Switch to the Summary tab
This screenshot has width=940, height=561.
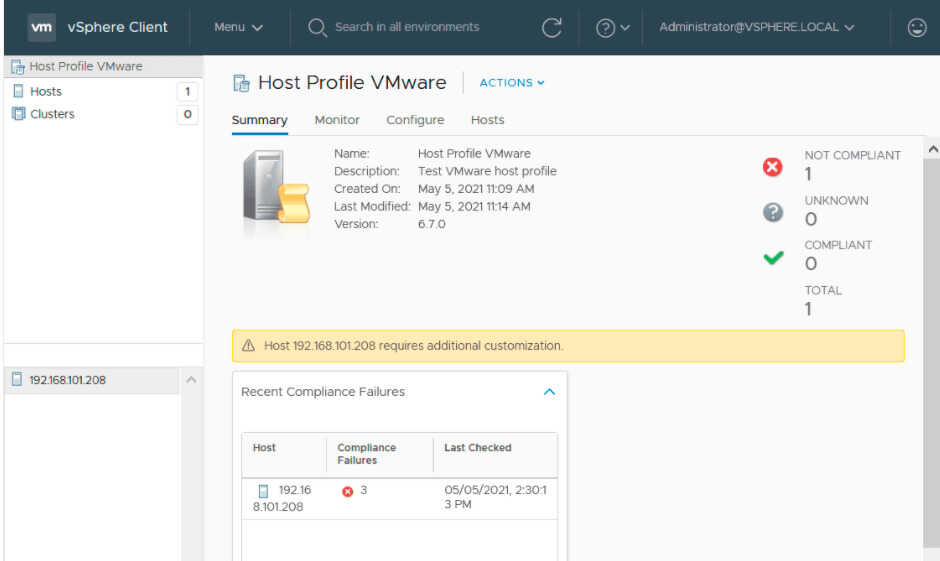tap(260, 120)
